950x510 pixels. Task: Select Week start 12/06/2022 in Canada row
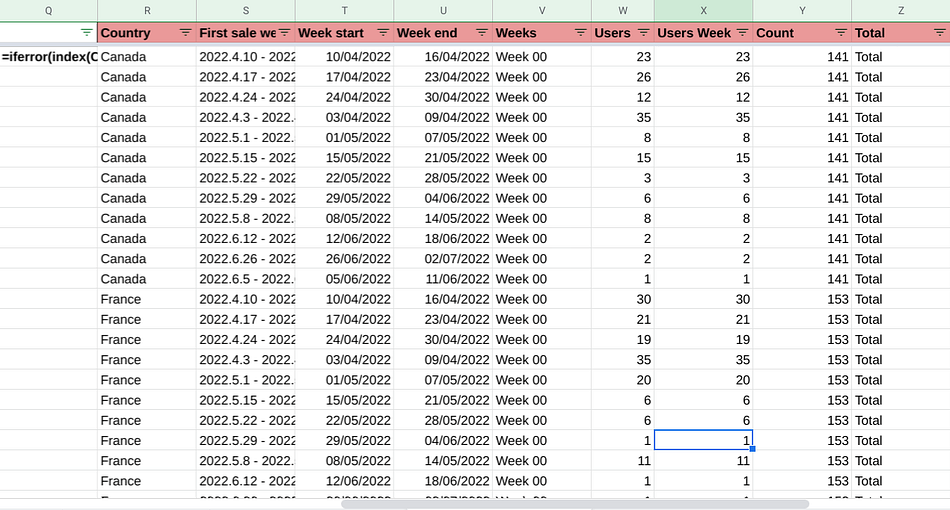tap(345, 239)
